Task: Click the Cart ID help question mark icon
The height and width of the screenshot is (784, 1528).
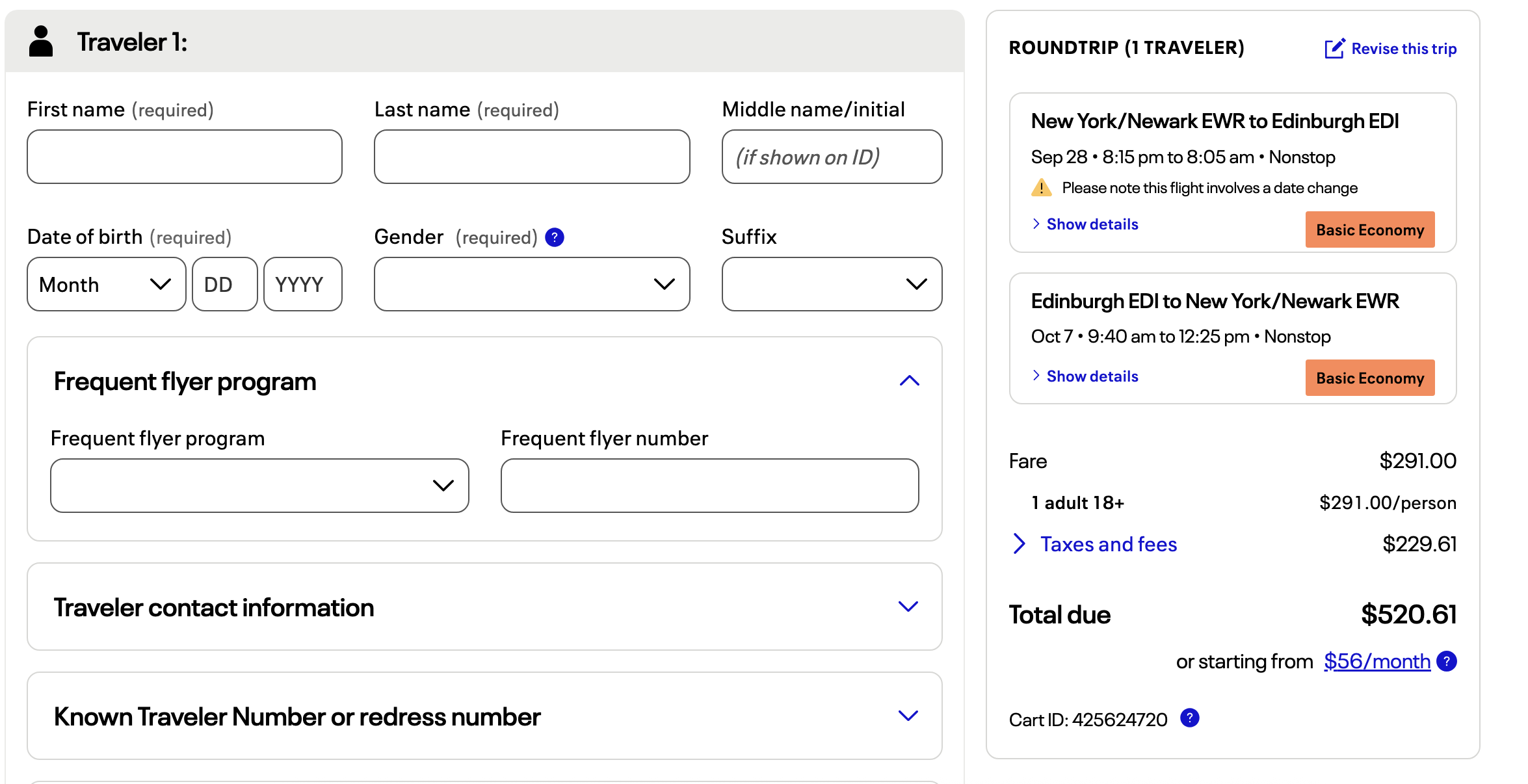Action: 1189,718
